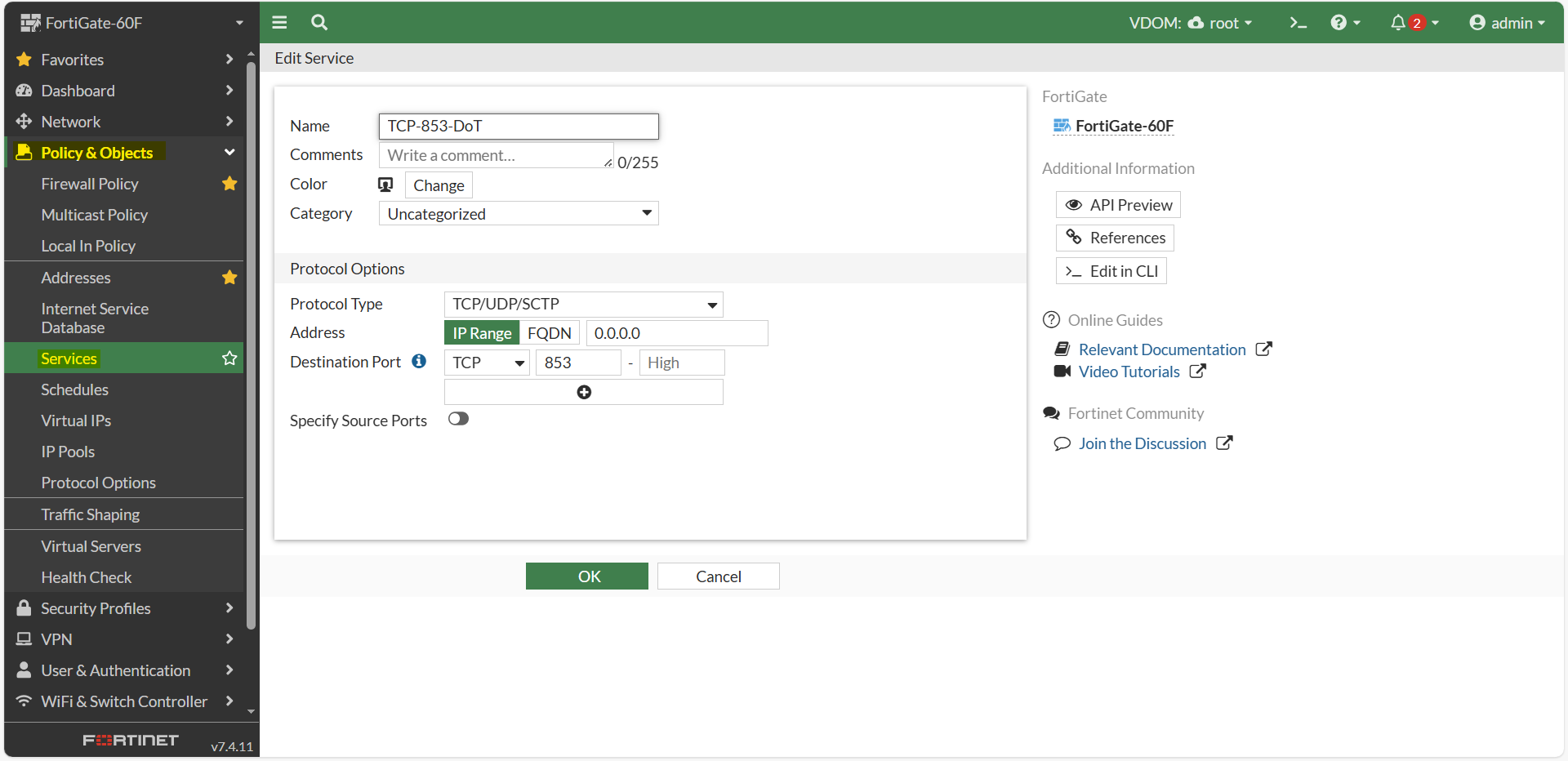Image resolution: width=1568 pixels, height=761 pixels.
Task: Toggle the sidebar hamburger menu
Action: tap(279, 22)
